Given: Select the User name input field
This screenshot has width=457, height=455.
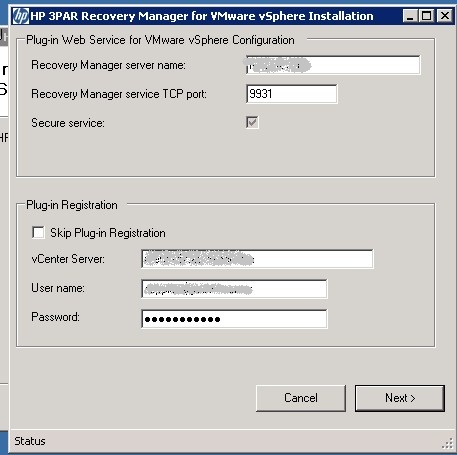Looking at the screenshot, I should (x=234, y=289).
